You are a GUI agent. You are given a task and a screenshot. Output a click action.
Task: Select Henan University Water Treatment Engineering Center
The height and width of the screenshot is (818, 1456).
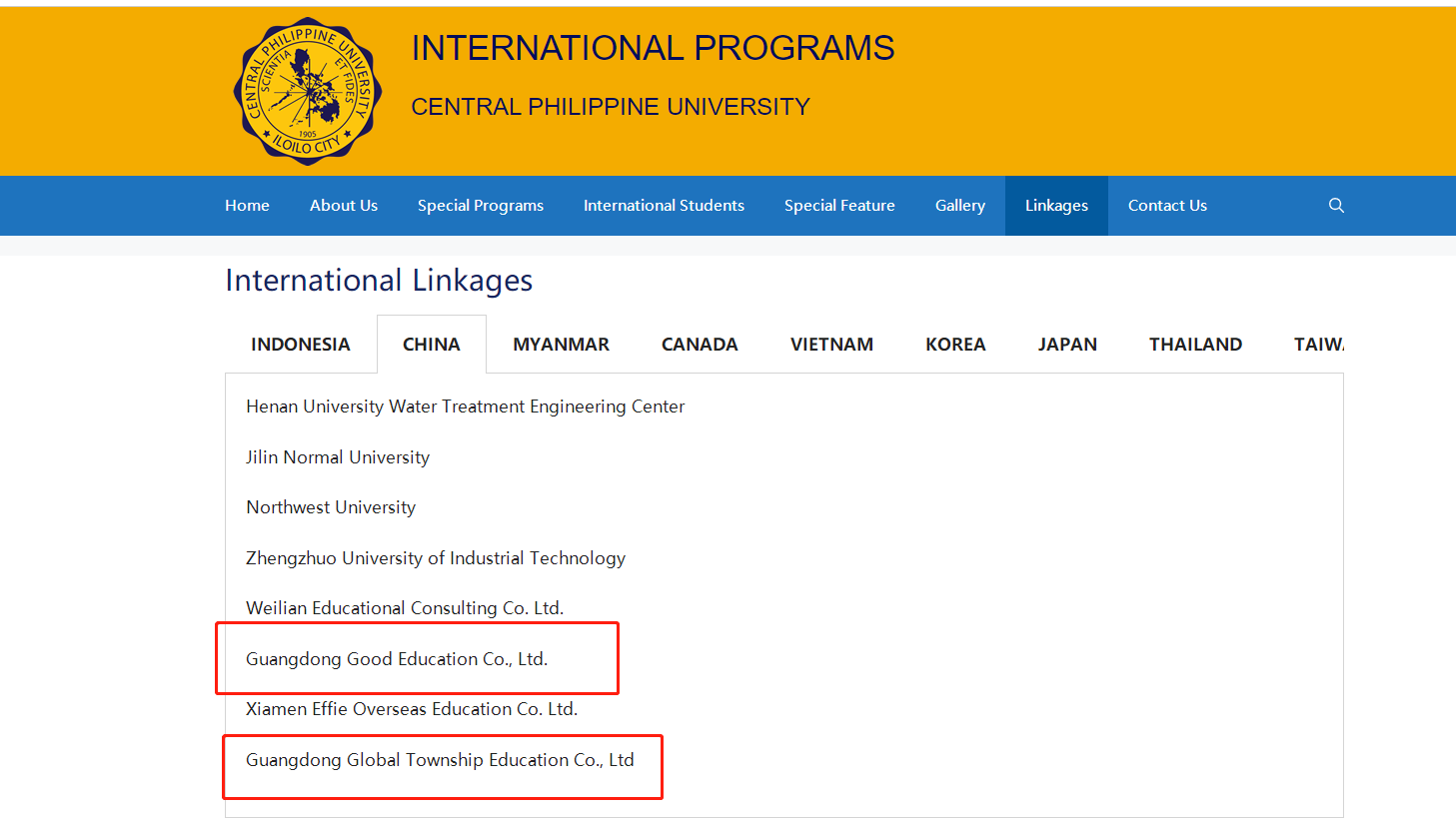point(465,407)
